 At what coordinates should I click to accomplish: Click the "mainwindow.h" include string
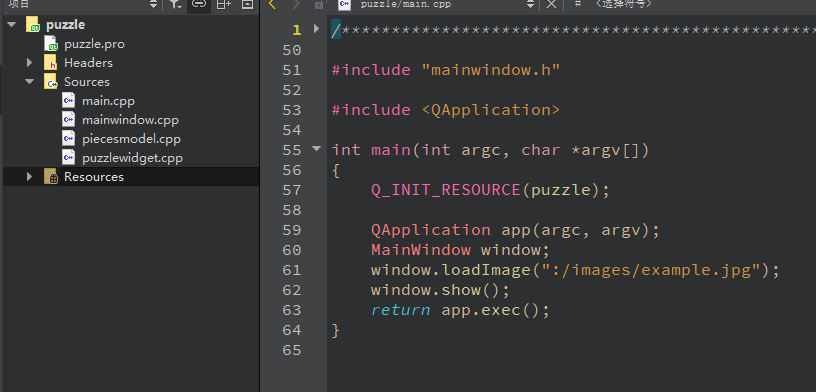click(491, 70)
